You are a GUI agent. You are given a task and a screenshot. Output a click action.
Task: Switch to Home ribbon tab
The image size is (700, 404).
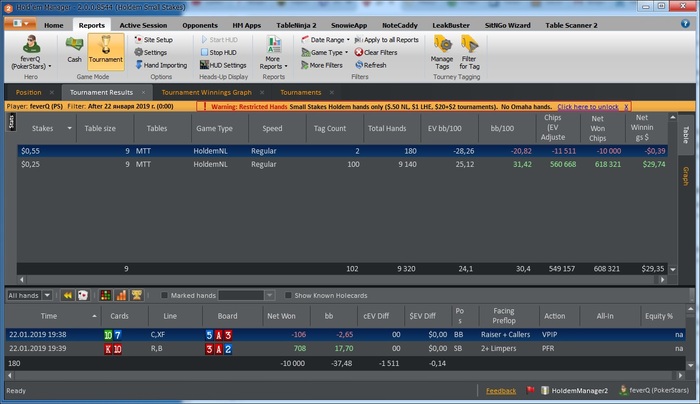tap(54, 25)
